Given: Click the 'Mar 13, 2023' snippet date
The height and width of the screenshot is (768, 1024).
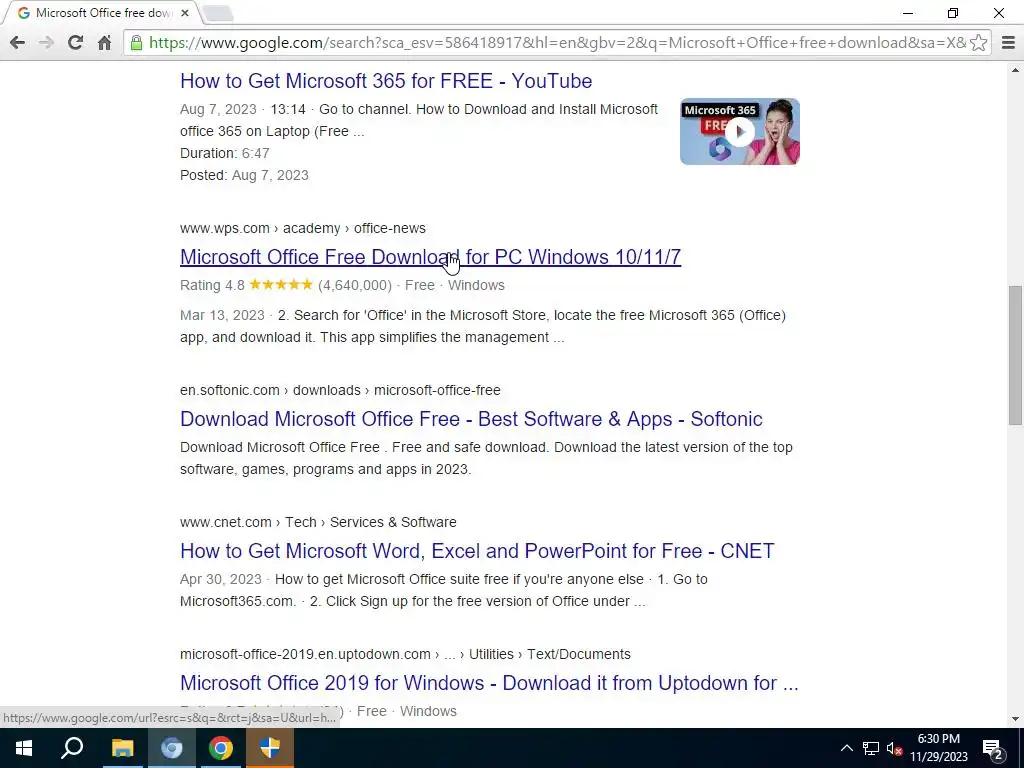Looking at the screenshot, I should (222, 315).
